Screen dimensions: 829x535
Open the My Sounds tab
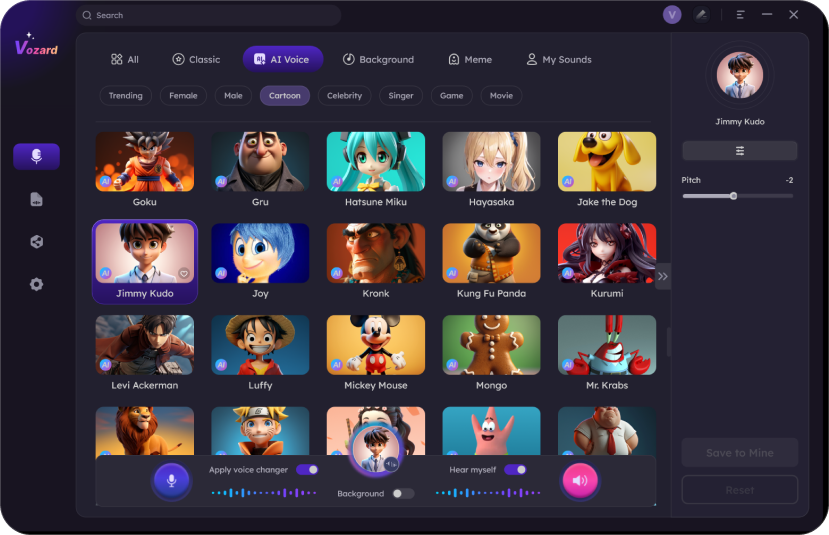coord(559,59)
